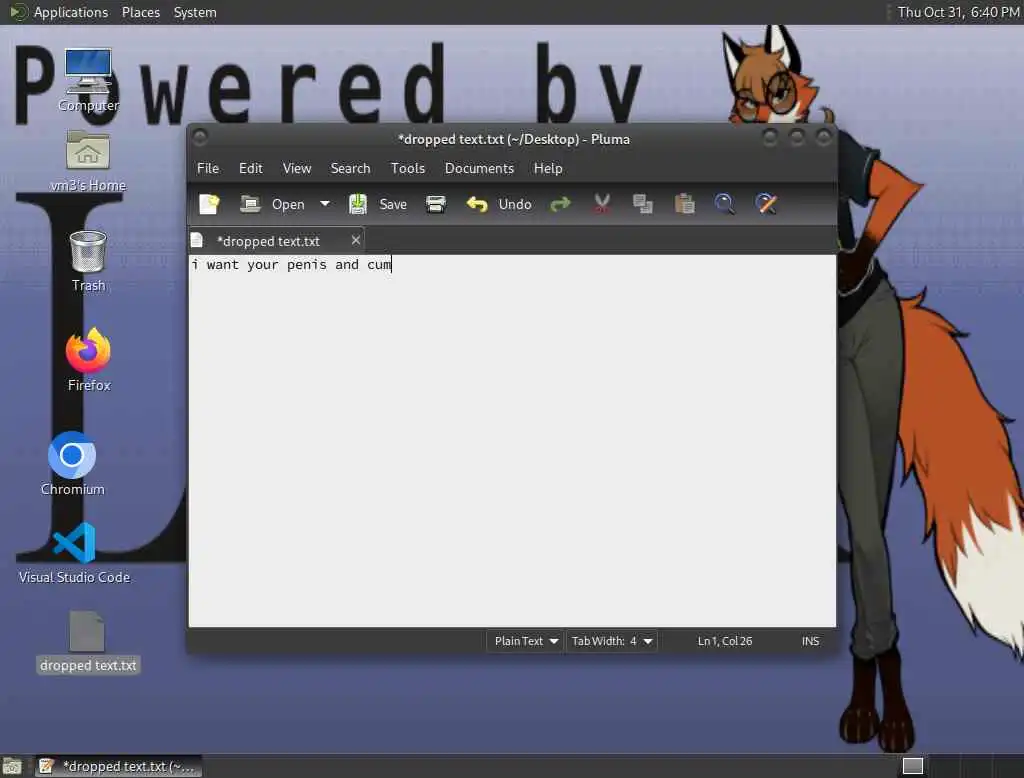The width and height of the screenshot is (1024, 778).
Task: Select the Chromium desktop icon
Action: click(x=72, y=463)
